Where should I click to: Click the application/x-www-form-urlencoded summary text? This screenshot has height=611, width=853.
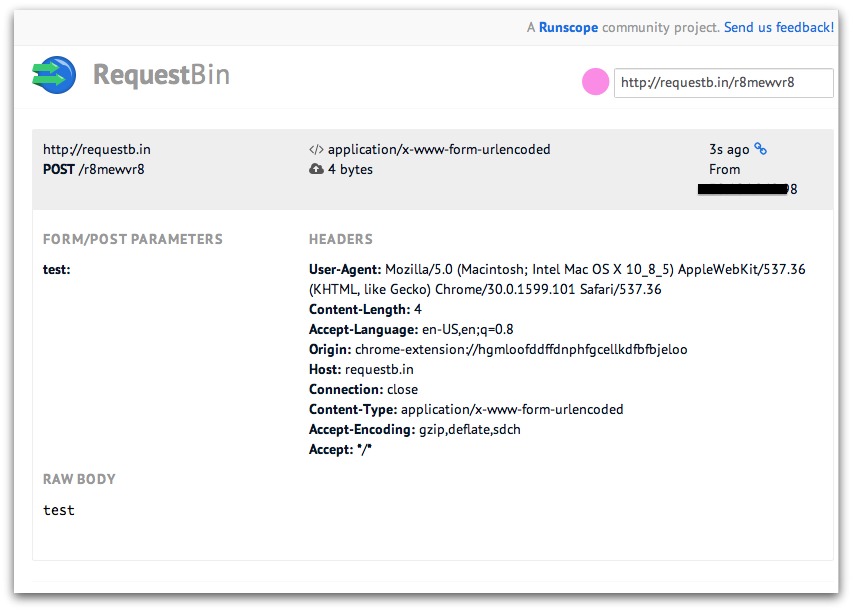(x=439, y=149)
